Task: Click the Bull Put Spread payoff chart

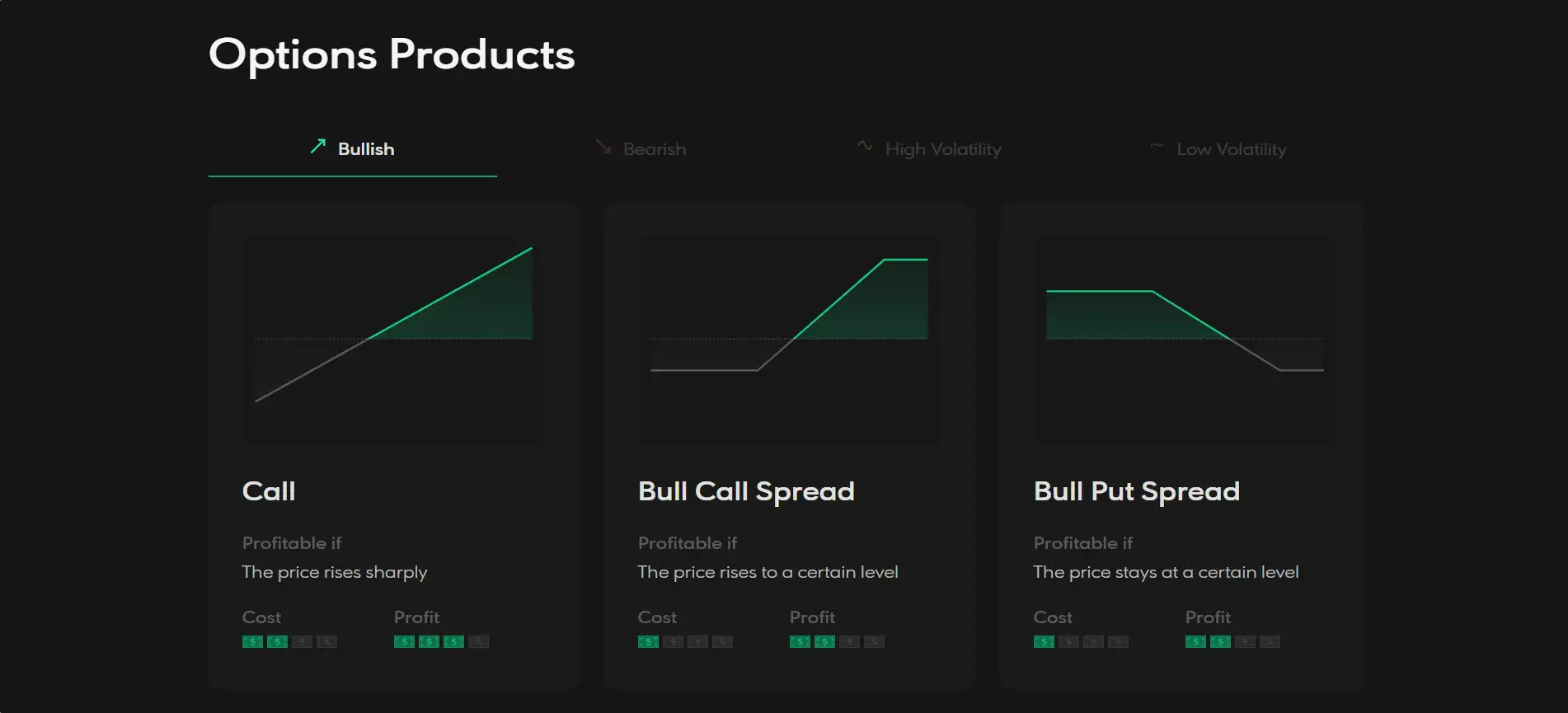Action: coord(1185,340)
